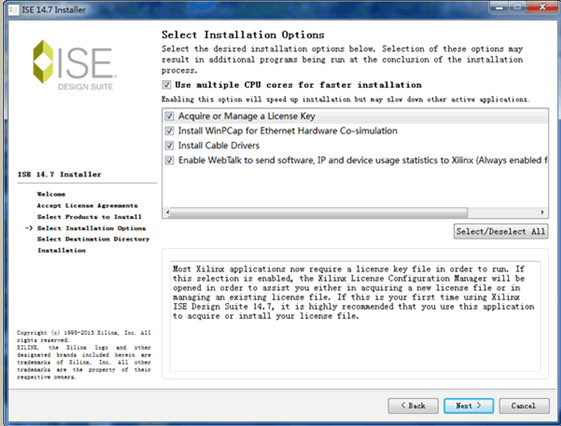Minimize the ISE 14.7 Installer window
Screen dimensions: 561x426
click(x=499, y=7)
